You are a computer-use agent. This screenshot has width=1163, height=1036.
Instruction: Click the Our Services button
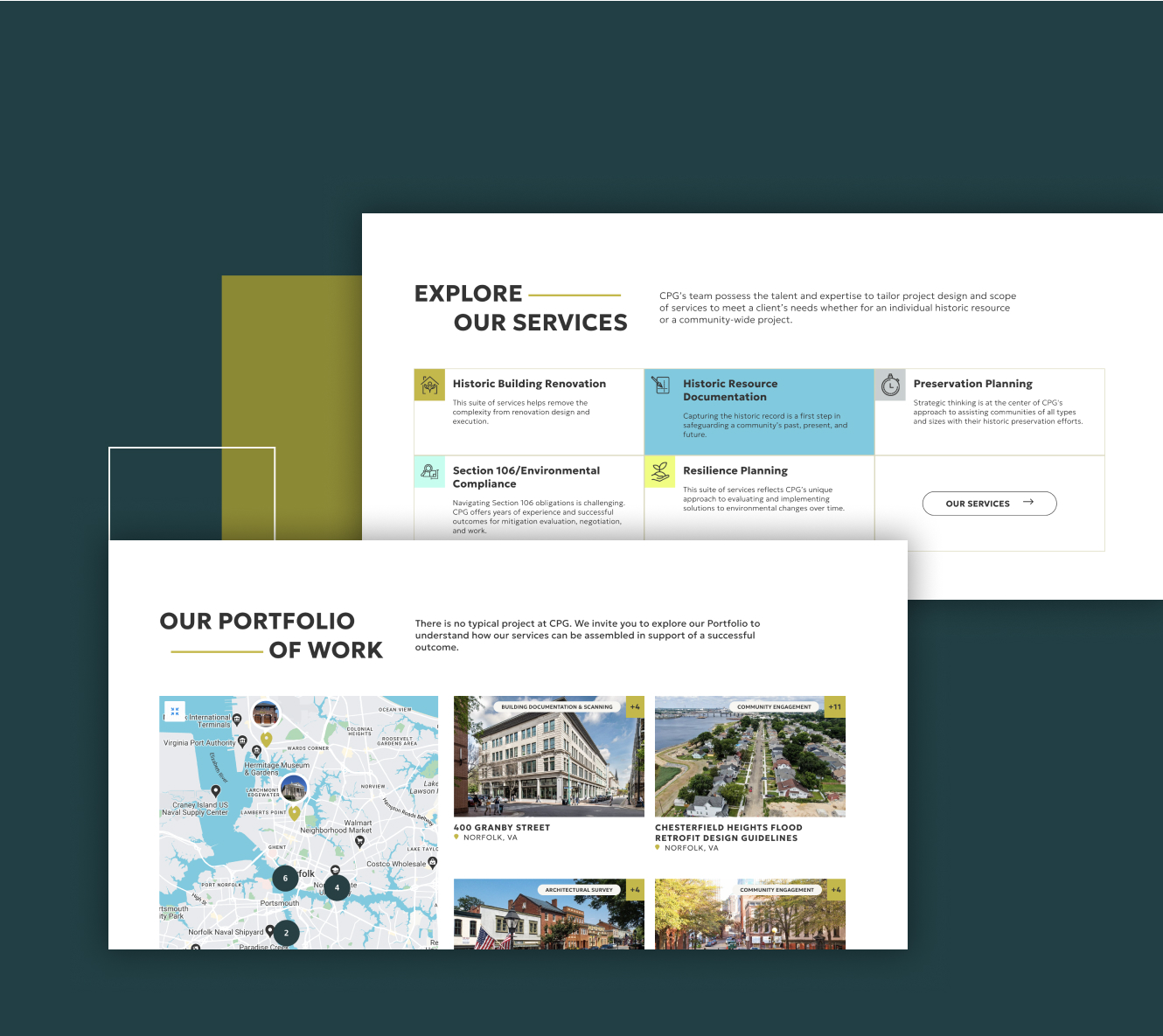pos(989,504)
